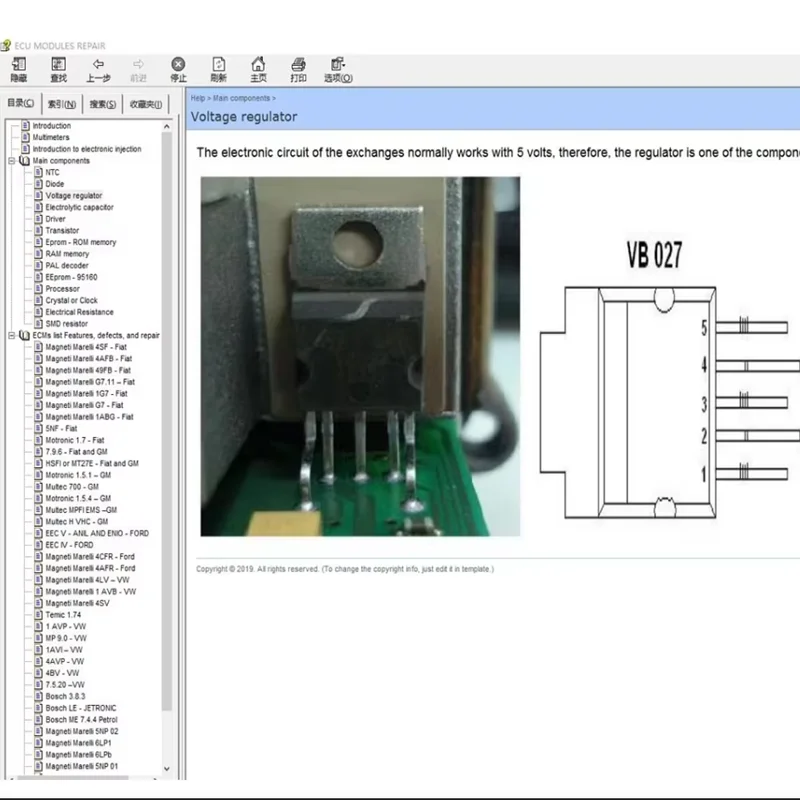Viewport: 800px width, 800px height.
Task: Open the SMD resistor topic
Action: coord(66,323)
